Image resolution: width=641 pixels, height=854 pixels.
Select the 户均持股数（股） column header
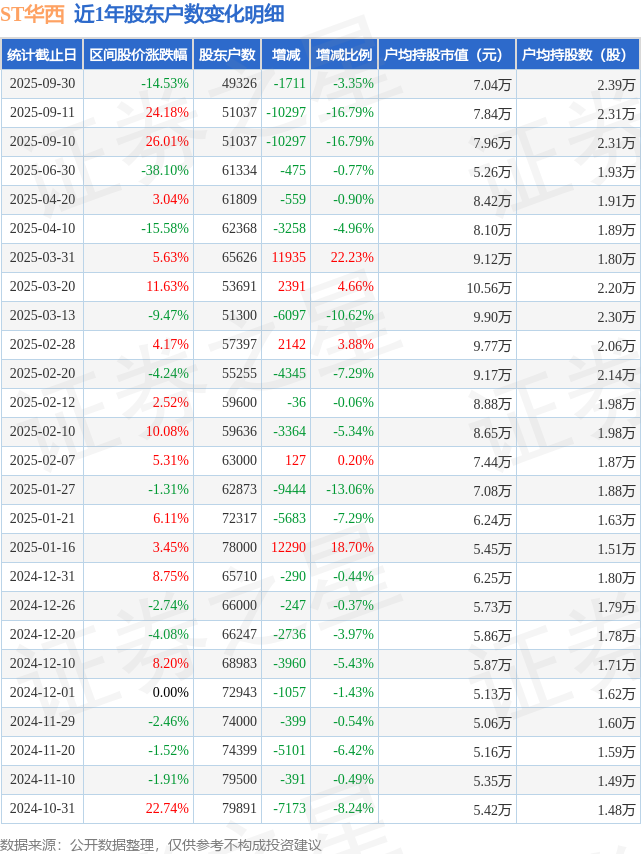(x=579, y=55)
